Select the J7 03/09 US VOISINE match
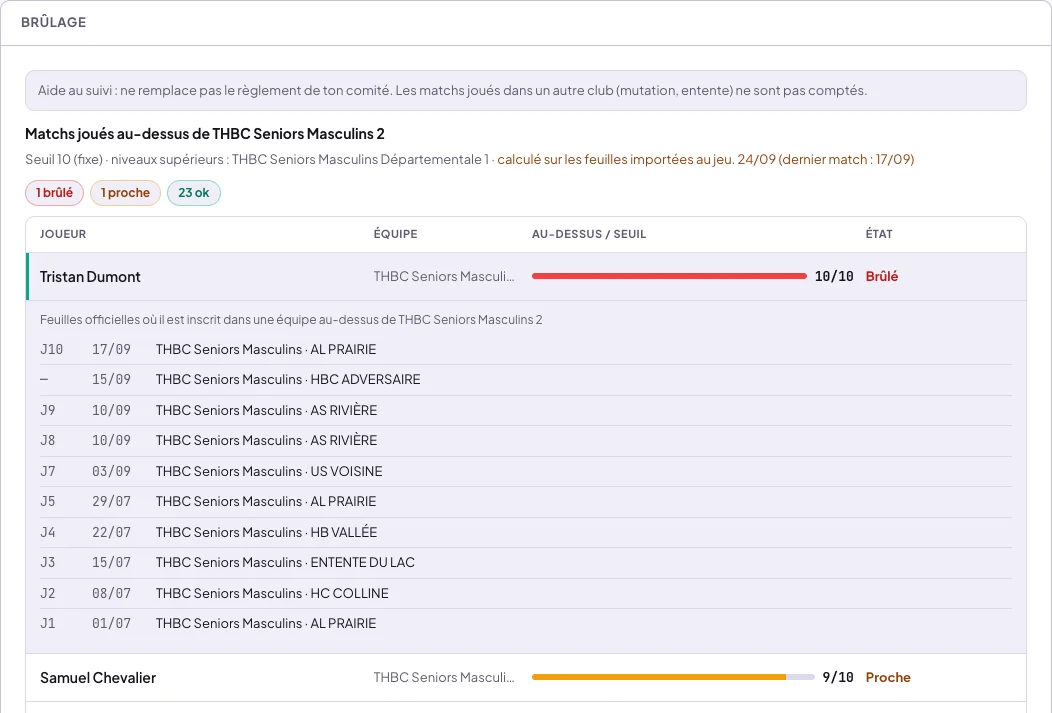 tap(526, 472)
